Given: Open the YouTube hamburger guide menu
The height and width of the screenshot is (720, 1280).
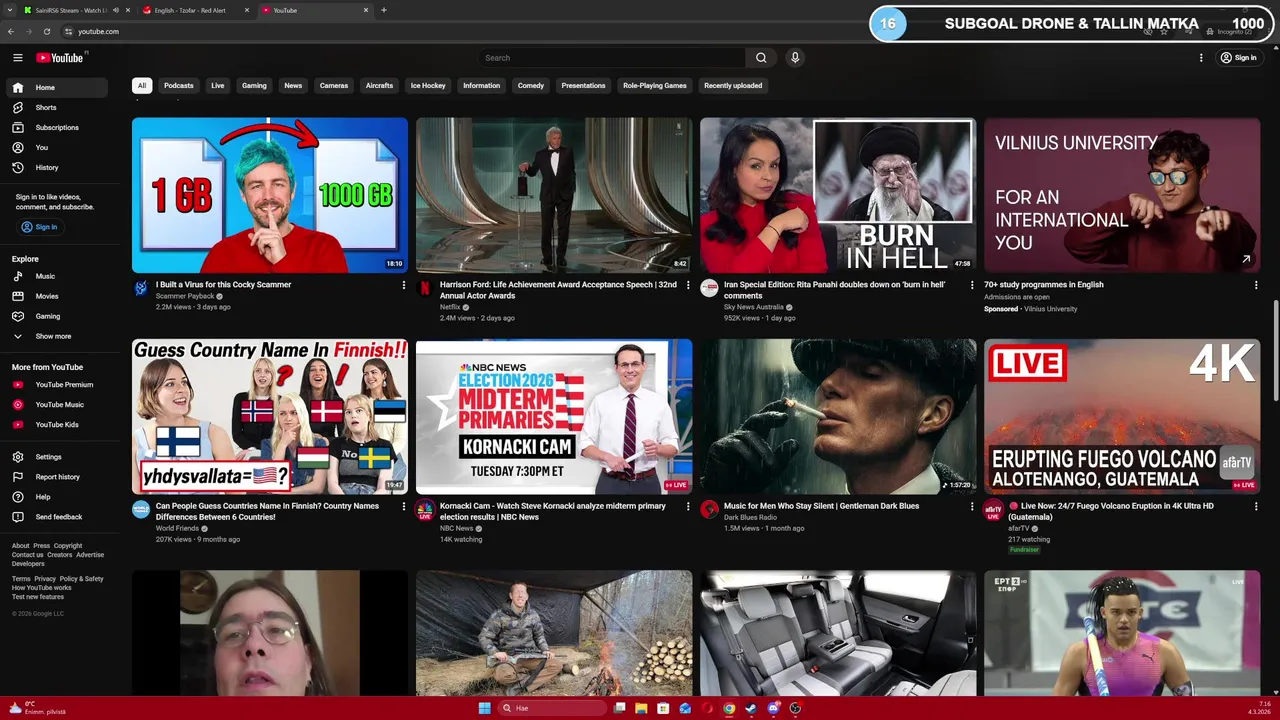Looking at the screenshot, I should point(17,58).
